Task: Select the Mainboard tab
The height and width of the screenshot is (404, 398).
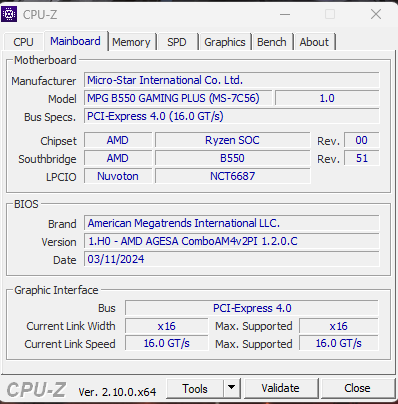Action: tap(75, 41)
